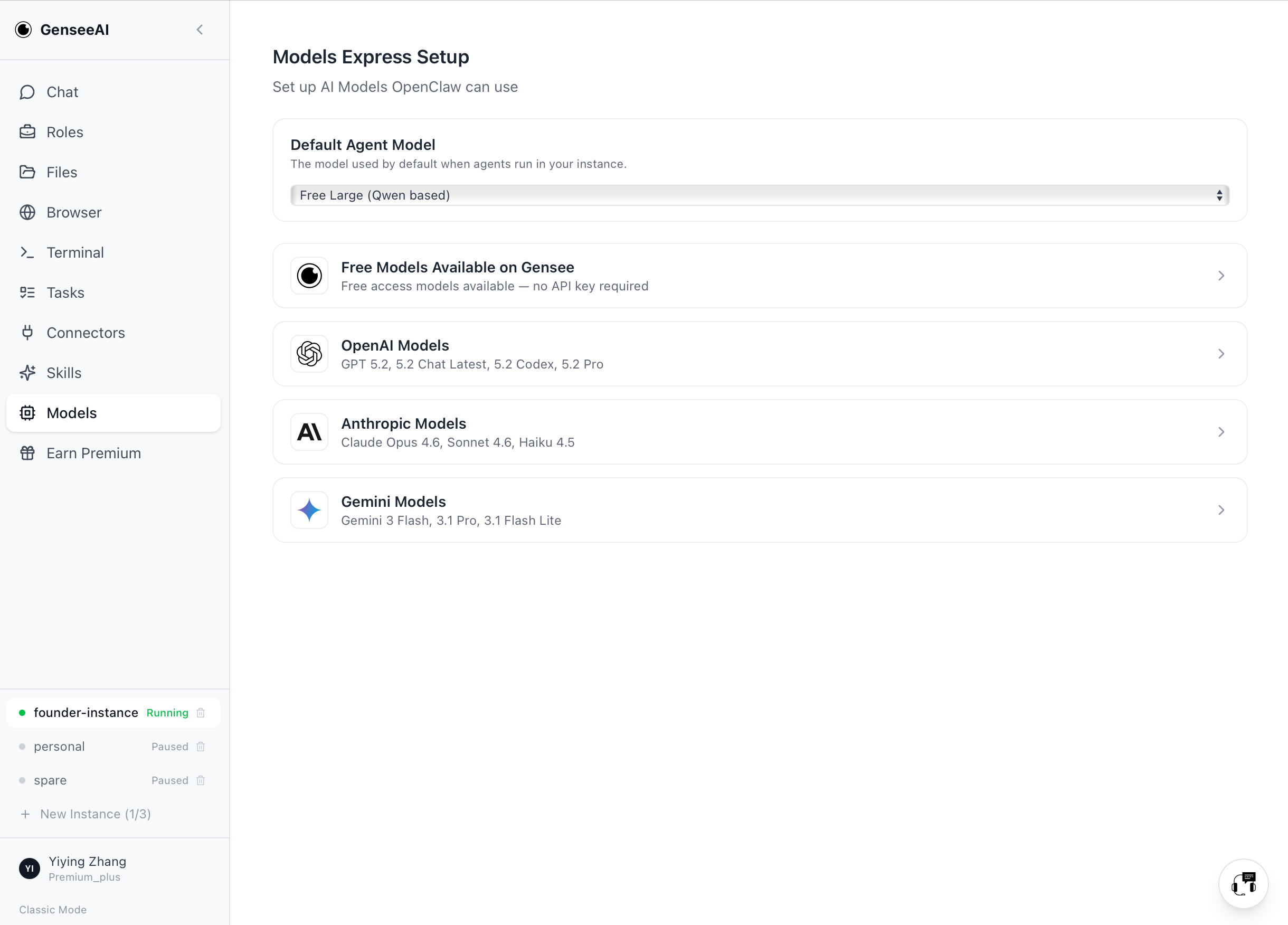Click the green dot beside founder-instance
This screenshot has height=925, width=1288.
click(x=22, y=713)
